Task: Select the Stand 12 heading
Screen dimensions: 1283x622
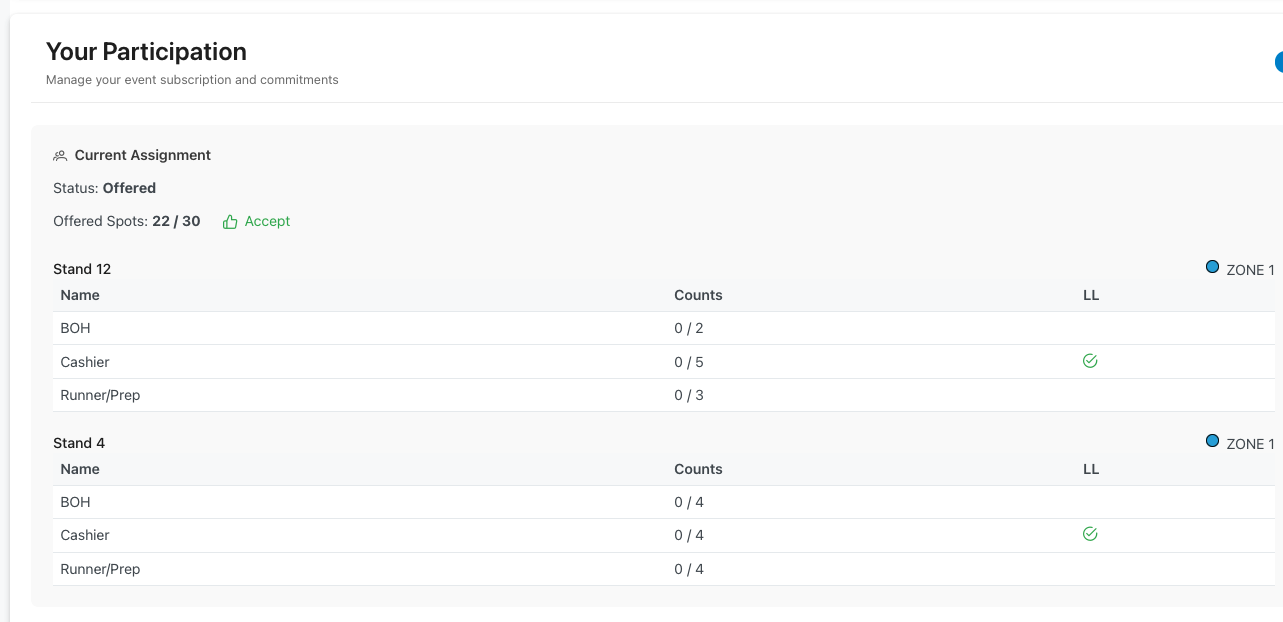Action: (82, 269)
